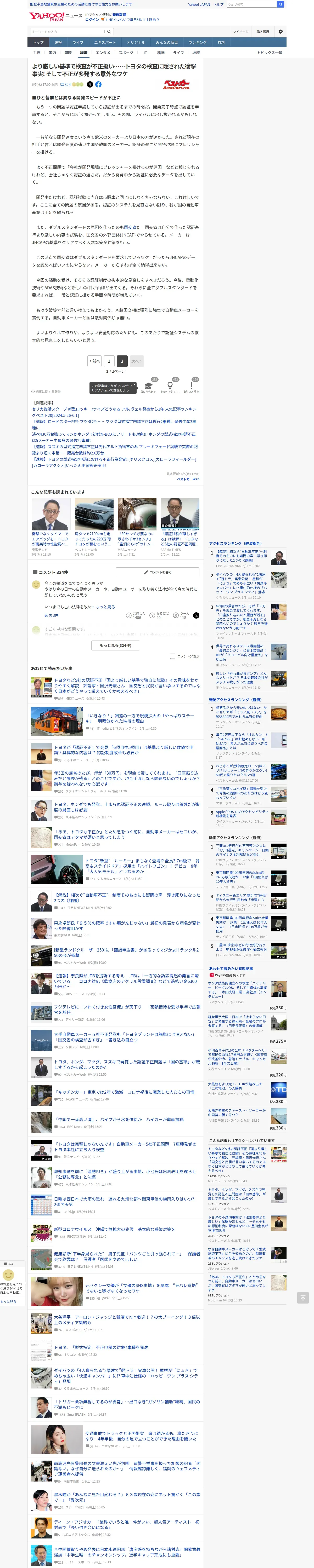
Task: Click the ヘルプ link in header
Action: pos(218,4)
